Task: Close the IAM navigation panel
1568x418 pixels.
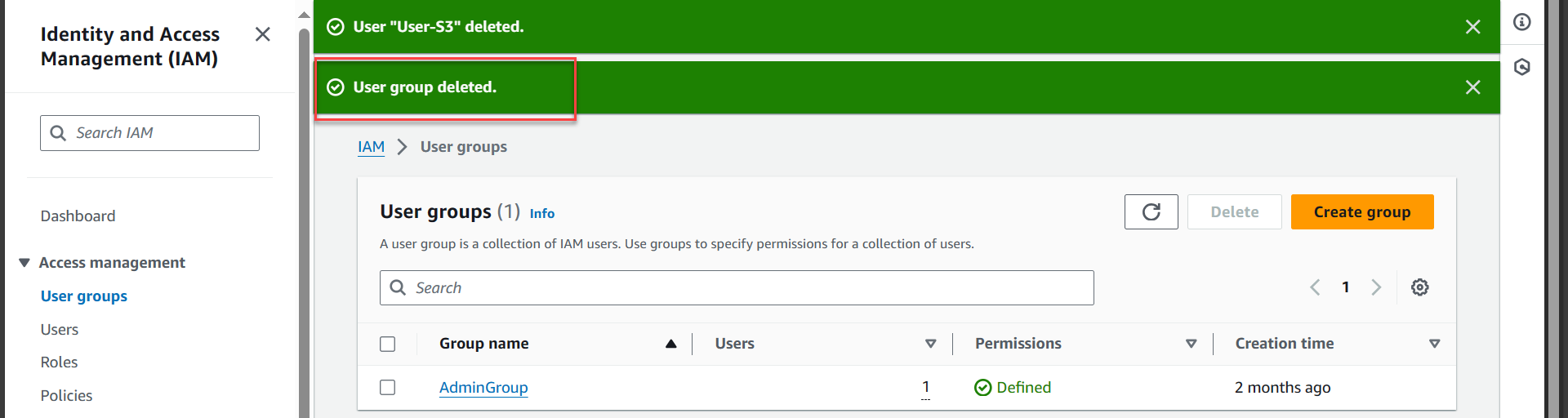Action: tap(262, 34)
